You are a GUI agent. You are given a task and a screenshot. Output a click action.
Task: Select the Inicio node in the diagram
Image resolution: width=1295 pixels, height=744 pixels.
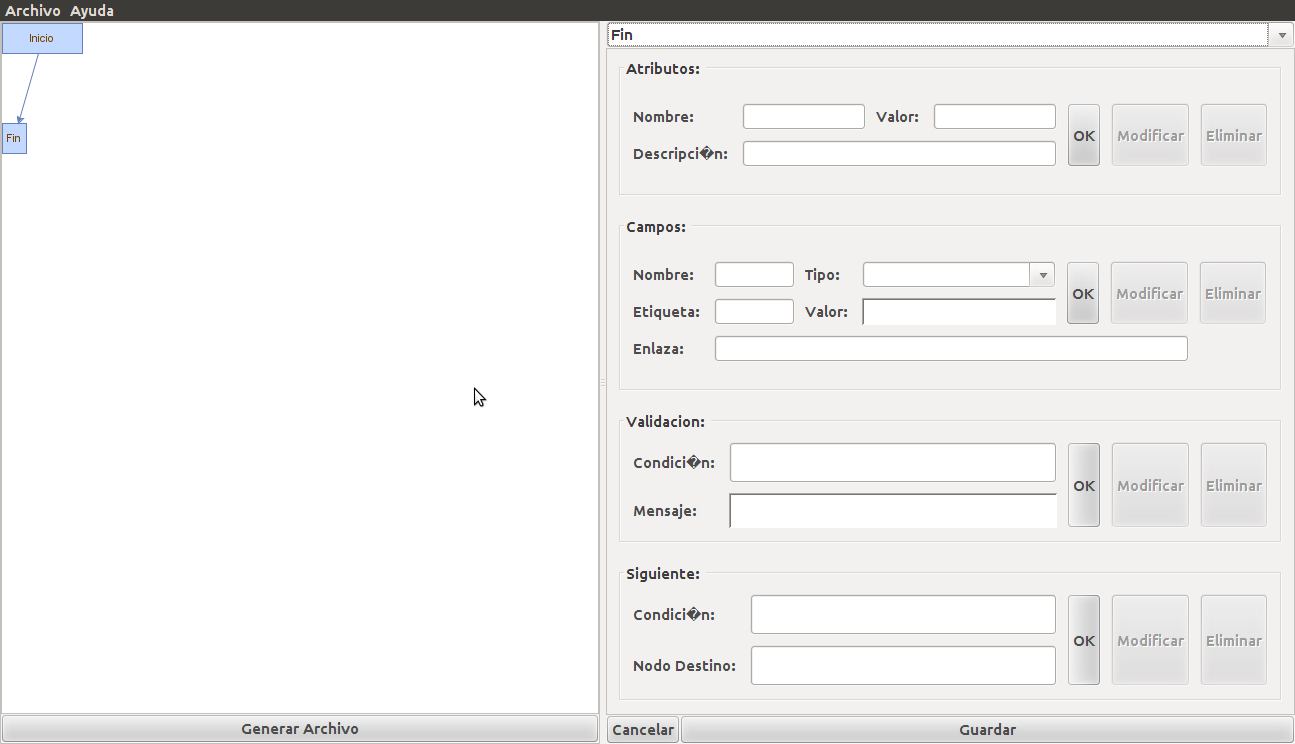pos(42,38)
